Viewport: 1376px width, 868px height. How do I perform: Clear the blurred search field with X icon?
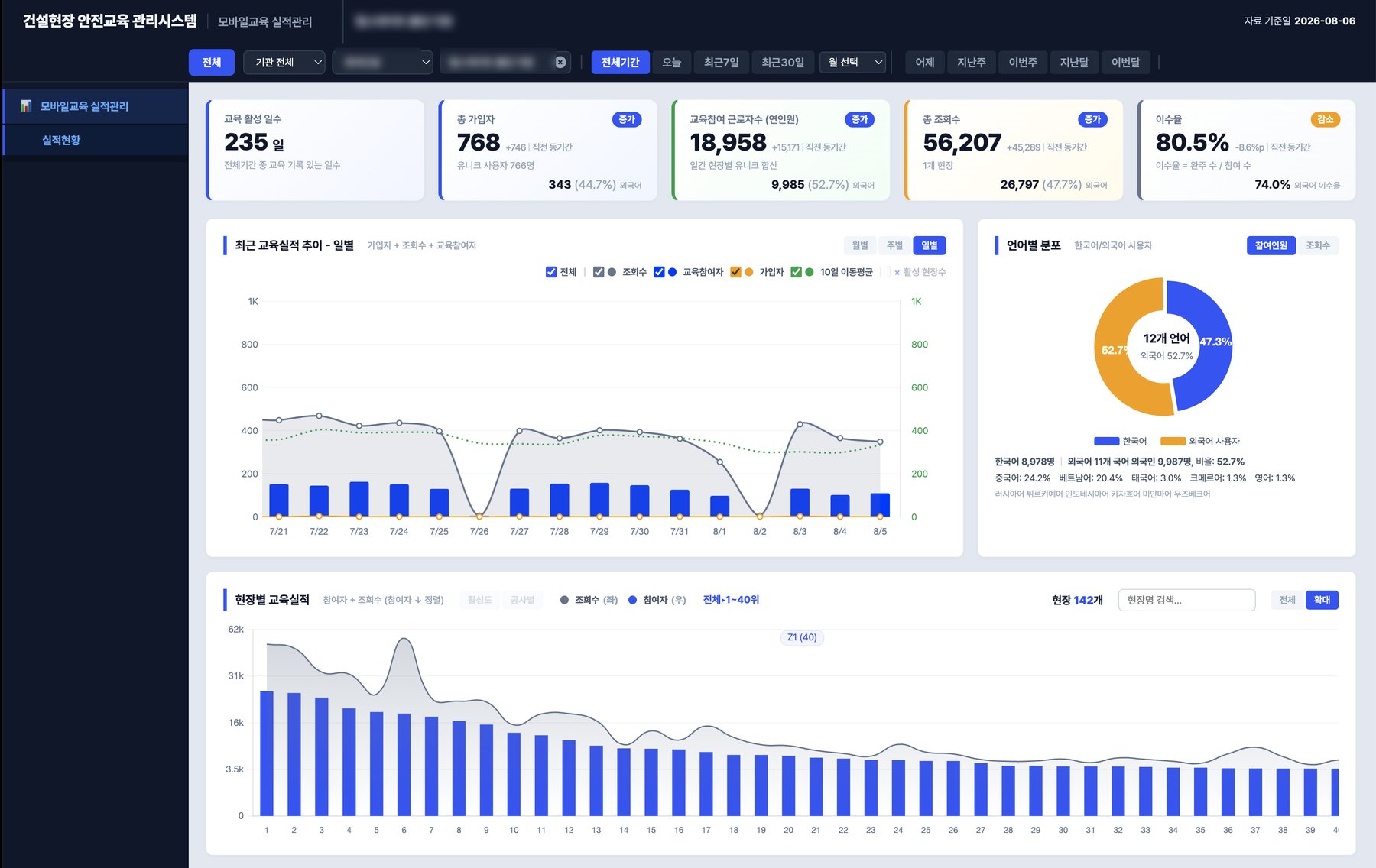click(x=560, y=63)
